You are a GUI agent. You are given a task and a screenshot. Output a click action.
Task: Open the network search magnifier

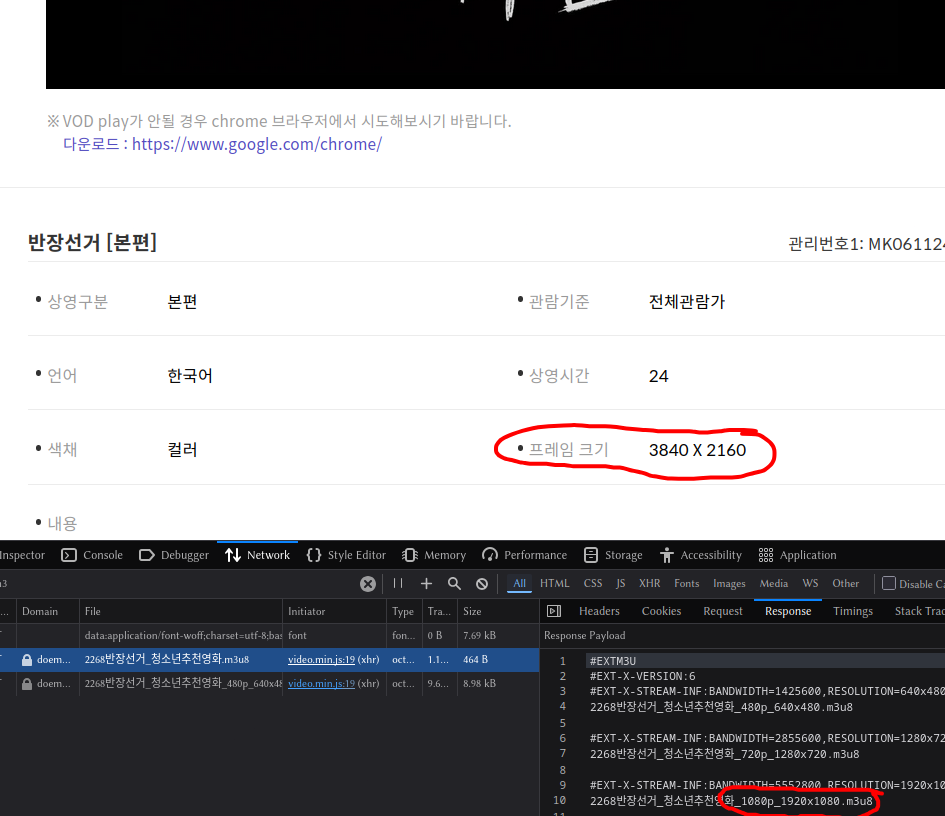pyautogui.click(x=454, y=583)
